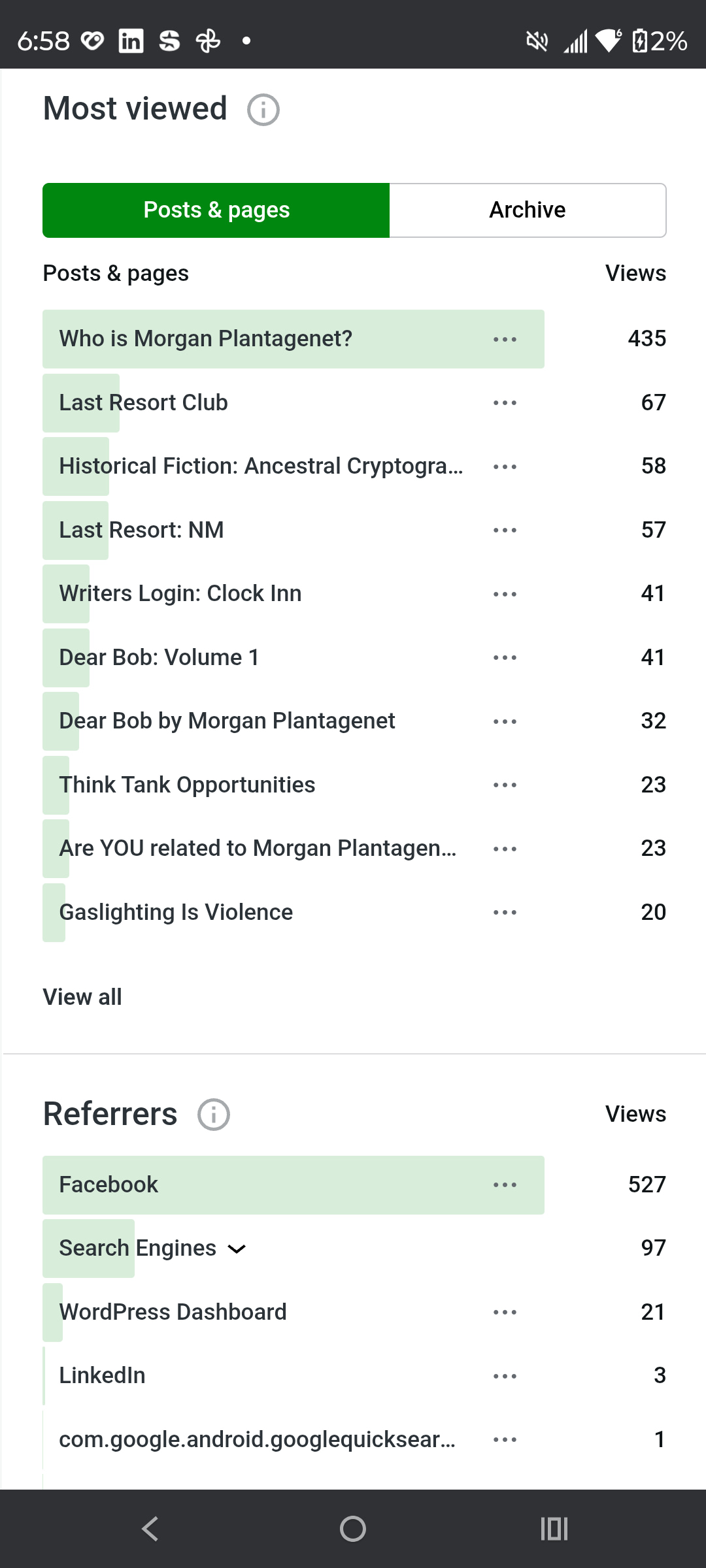This screenshot has height=1568, width=706.
Task: Open options for Think Tank Opportunities
Action: 505,785
